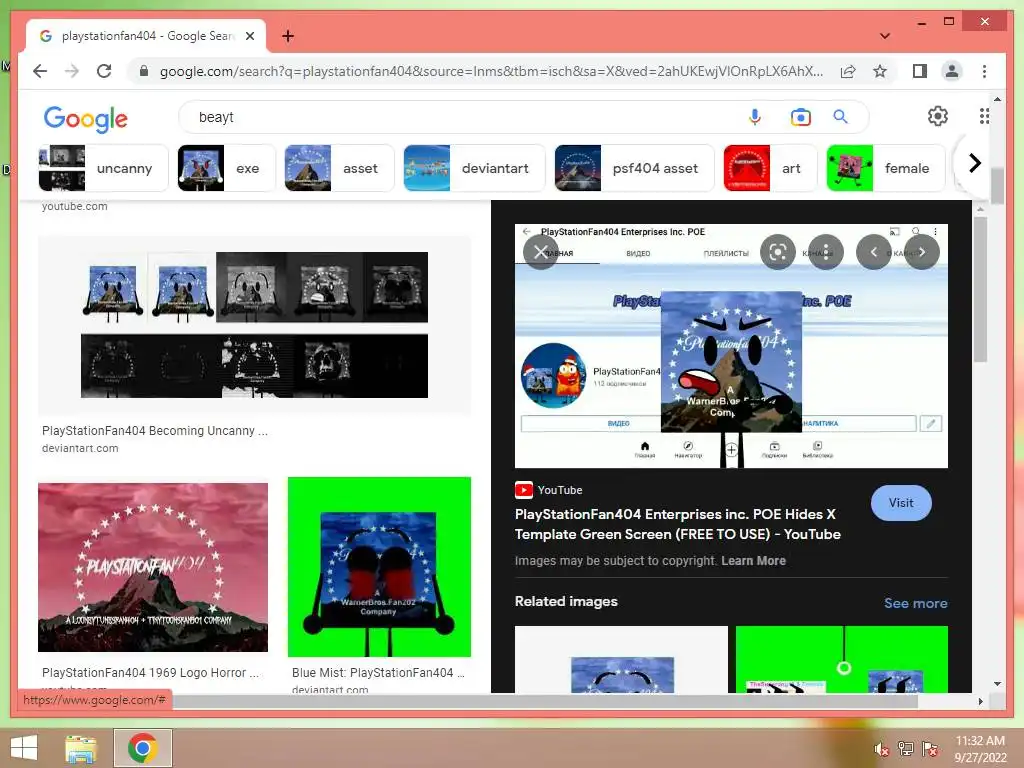Viewport: 1024px width, 768px height.
Task: Open the Chrome profile menu
Action: click(952, 71)
